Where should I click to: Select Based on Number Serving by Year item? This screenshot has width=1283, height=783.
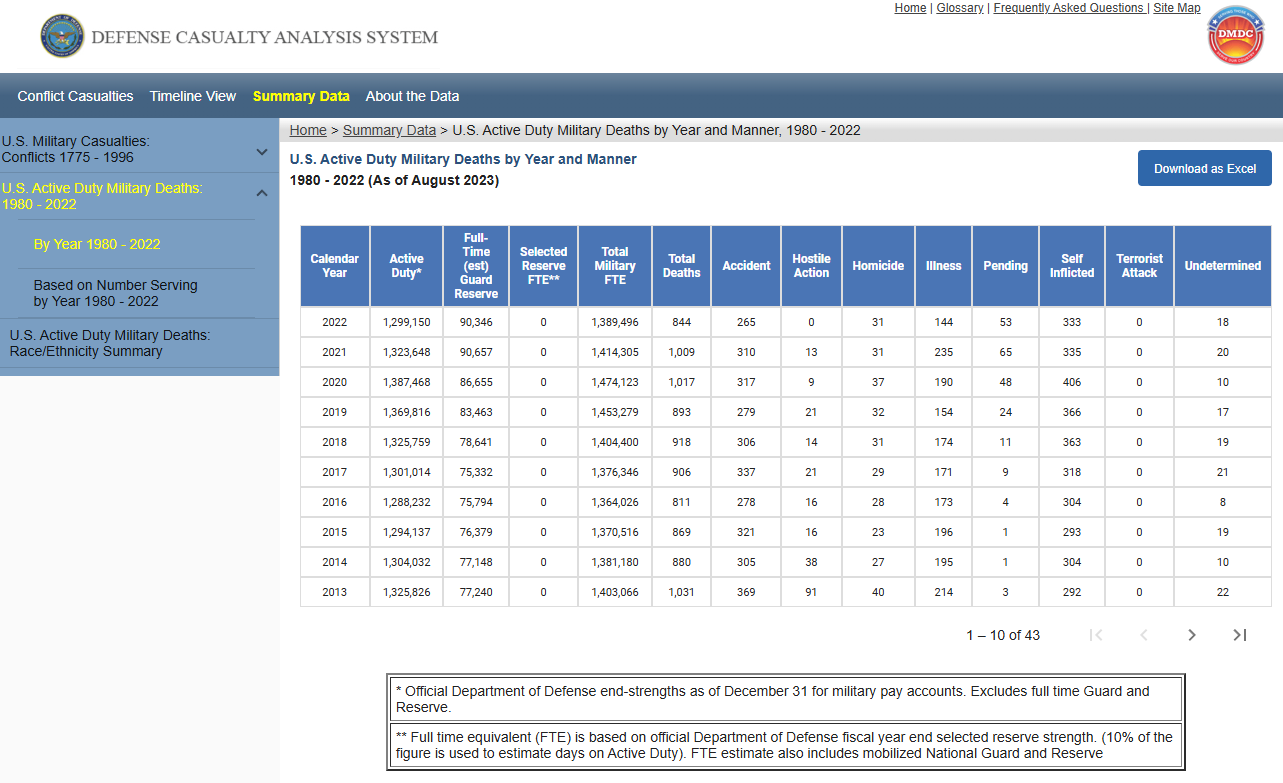pos(115,293)
